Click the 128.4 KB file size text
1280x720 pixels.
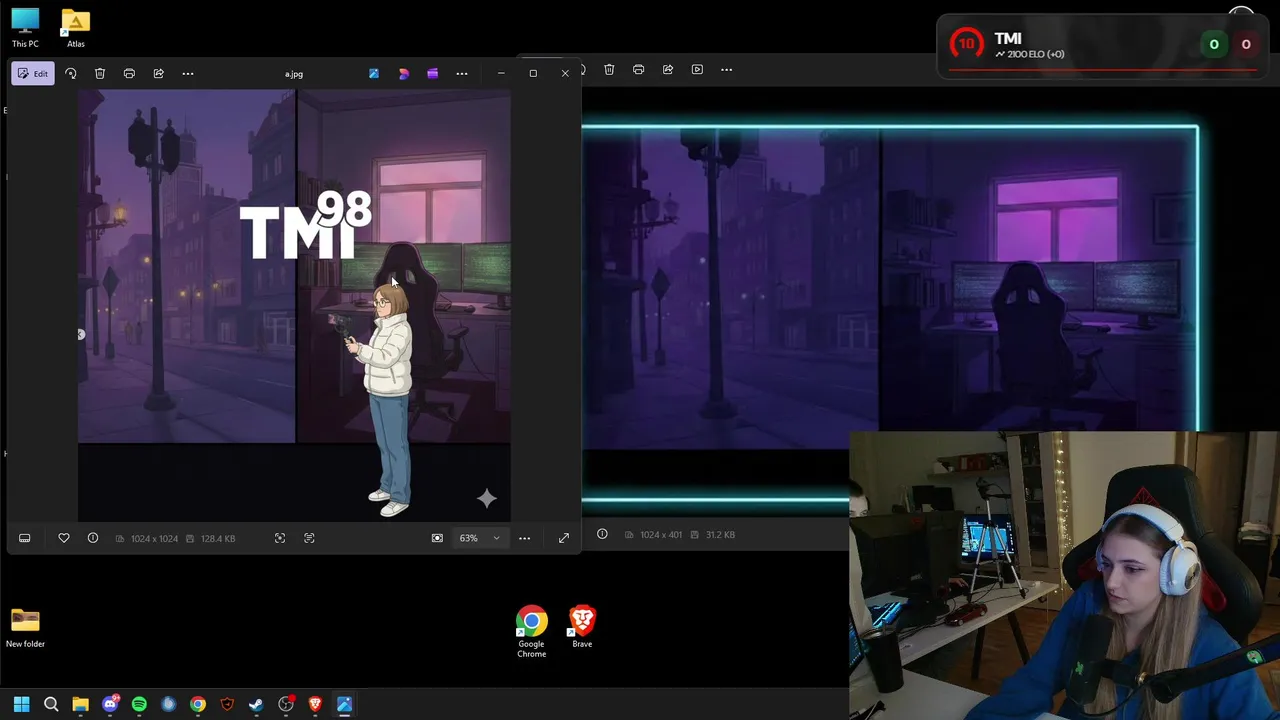(217, 538)
